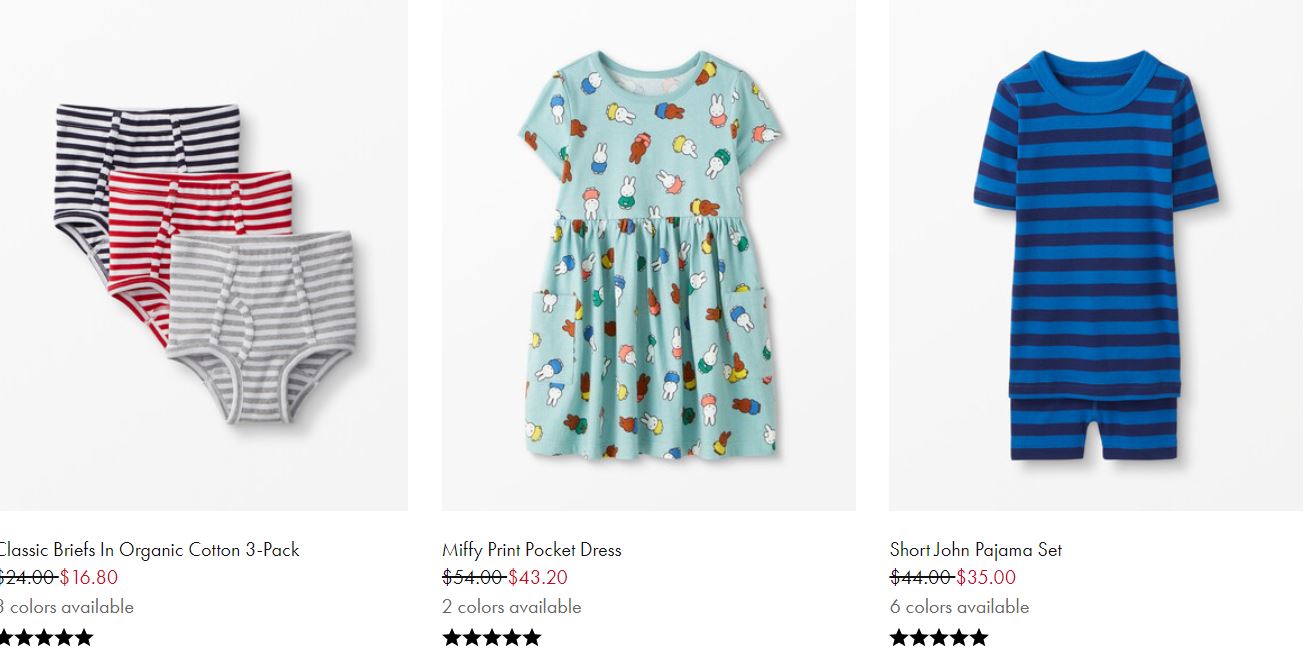Click the star rating under Classic Briefs

pos(46,637)
